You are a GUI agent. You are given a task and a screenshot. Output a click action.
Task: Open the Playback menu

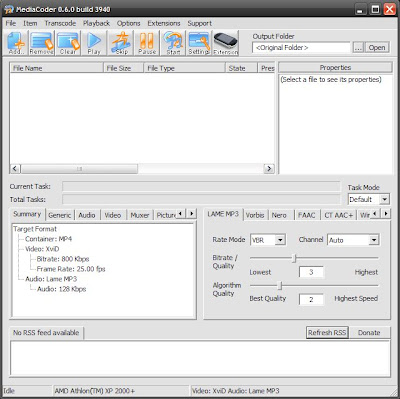pyautogui.click(x=96, y=23)
